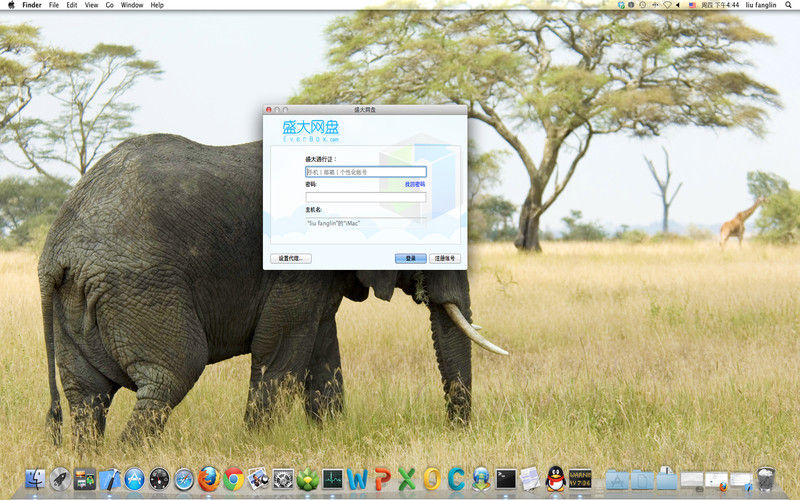Open the Window menu
Viewport: 800px width, 500px height.
coord(132,5)
